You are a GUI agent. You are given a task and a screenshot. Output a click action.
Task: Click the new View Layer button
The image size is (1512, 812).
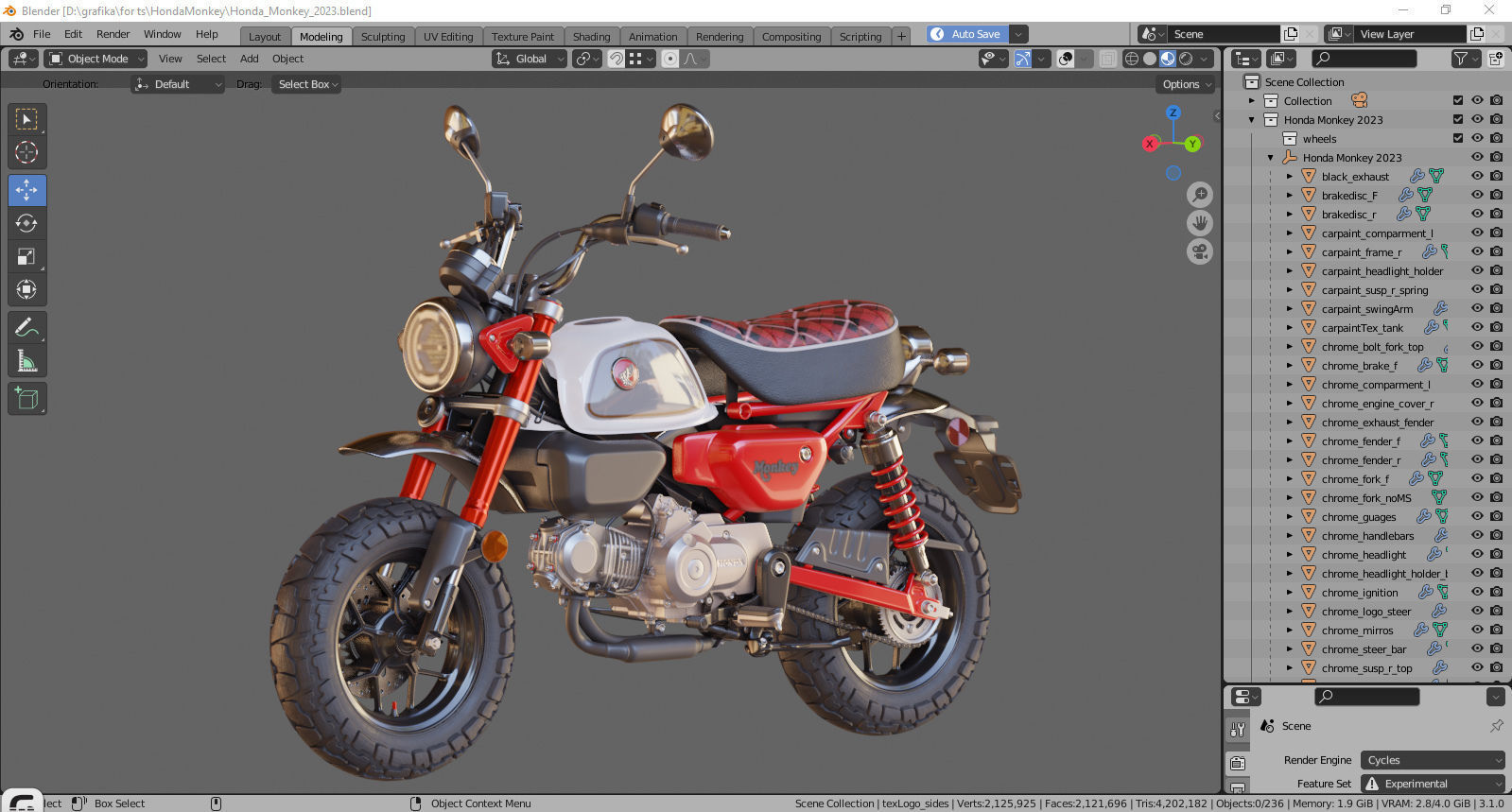[x=1477, y=34]
